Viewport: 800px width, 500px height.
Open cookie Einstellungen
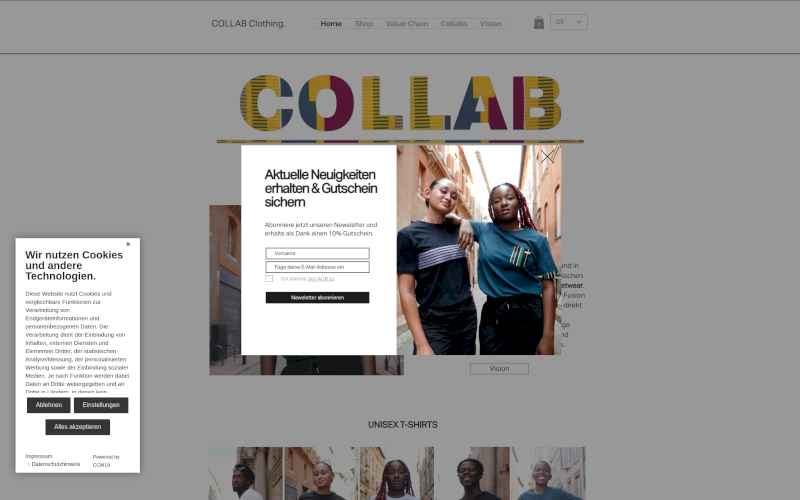click(101, 405)
